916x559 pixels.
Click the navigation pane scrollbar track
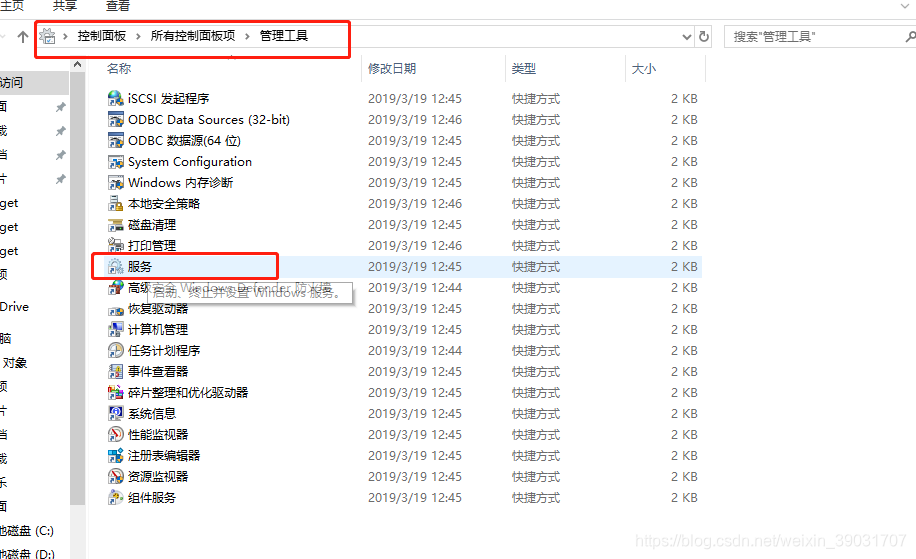coord(77,532)
